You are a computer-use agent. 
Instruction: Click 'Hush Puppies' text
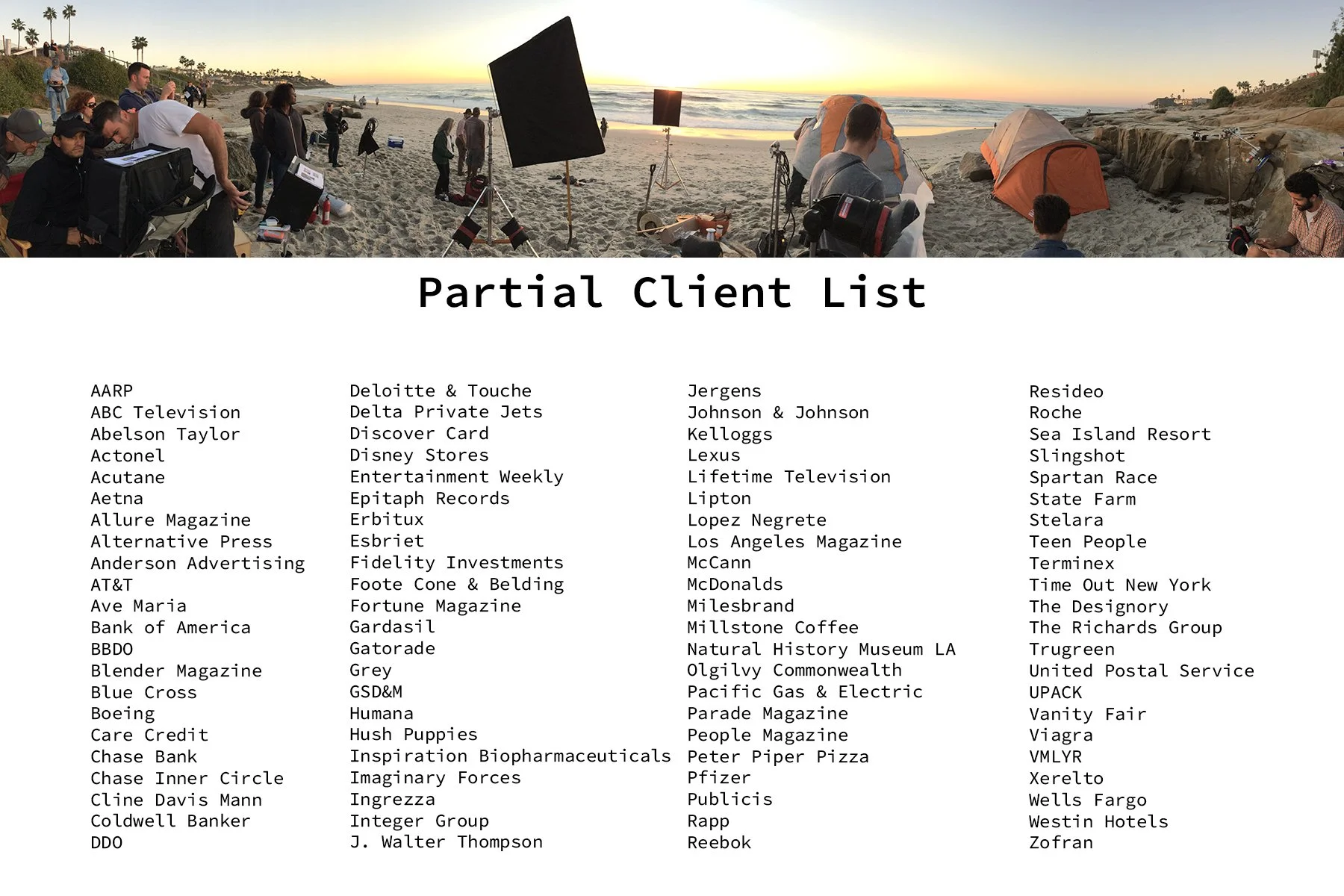click(x=414, y=735)
